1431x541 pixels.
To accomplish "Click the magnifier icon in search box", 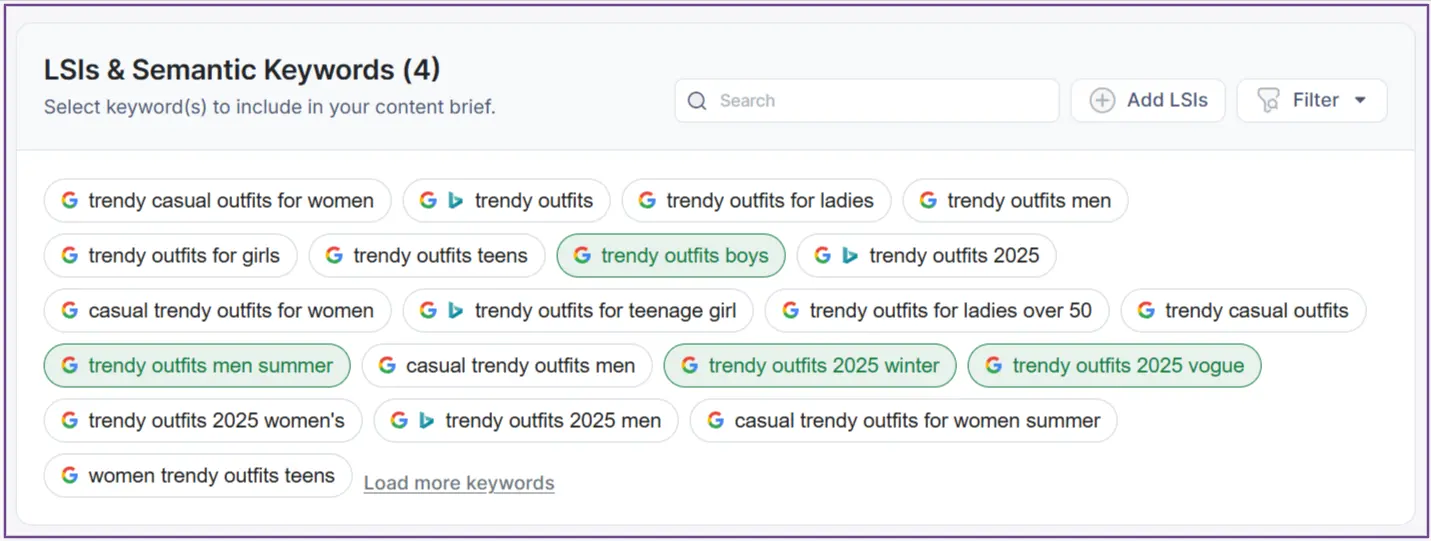I will [699, 101].
